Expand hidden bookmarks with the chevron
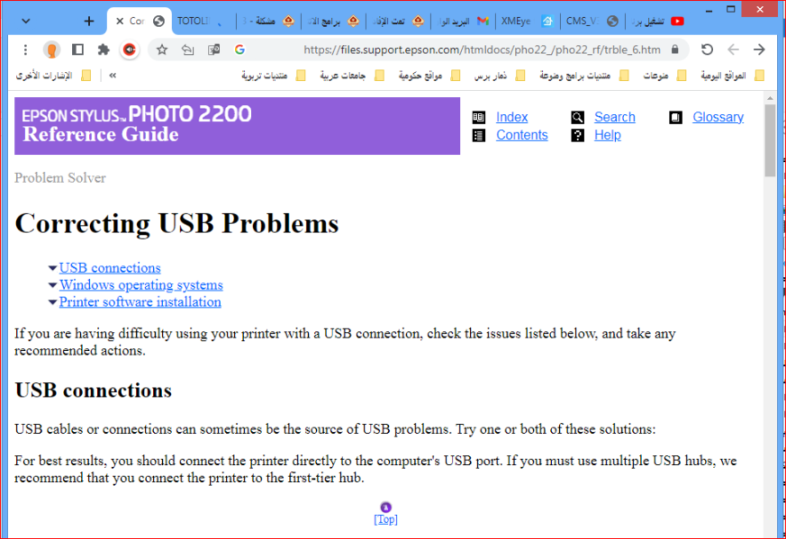This screenshot has width=786, height=539. click(x=113, y=76)
